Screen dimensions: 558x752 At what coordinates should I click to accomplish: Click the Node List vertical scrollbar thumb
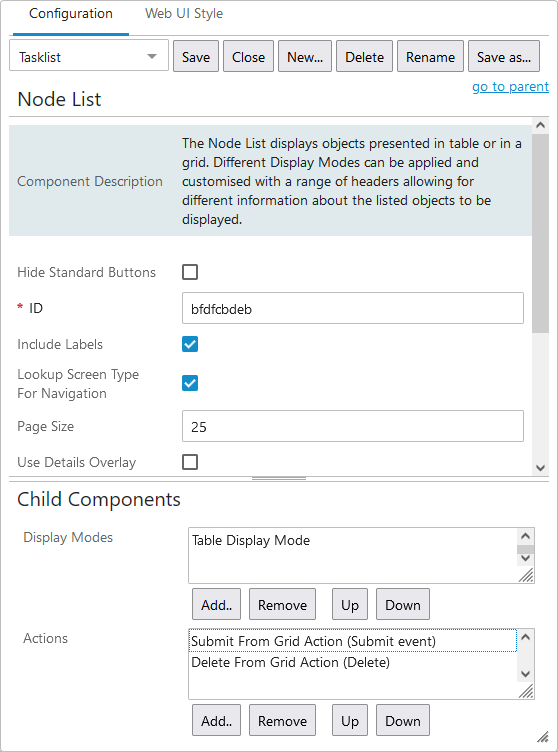pos(540,233)
